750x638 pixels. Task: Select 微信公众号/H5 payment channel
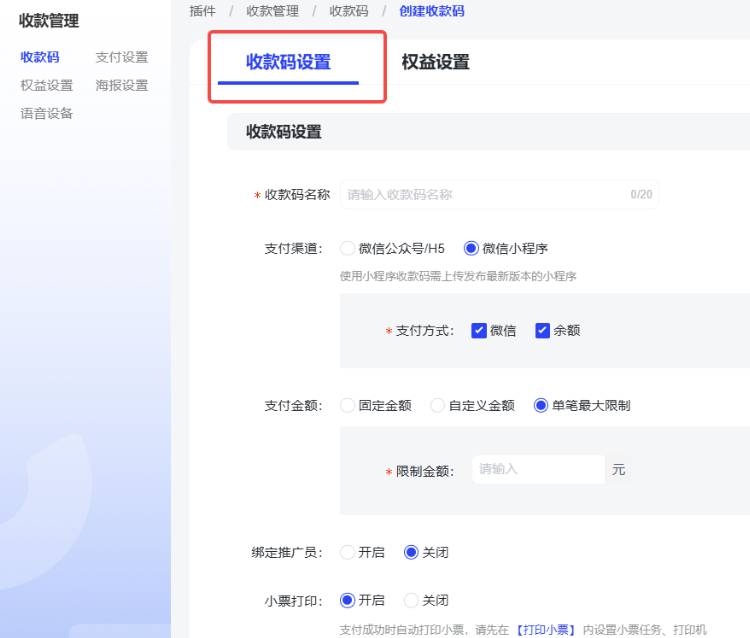348,248
